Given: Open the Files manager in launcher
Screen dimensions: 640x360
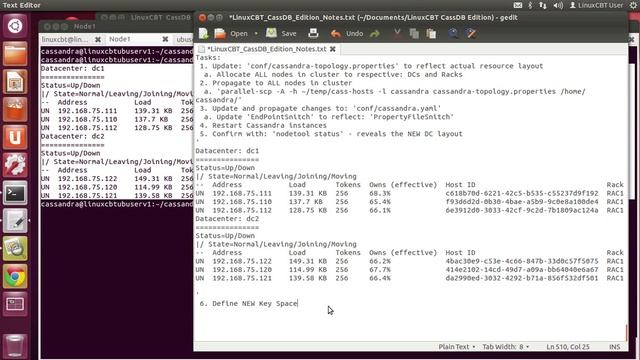Looking at the screenshot, I should point(15,54).
